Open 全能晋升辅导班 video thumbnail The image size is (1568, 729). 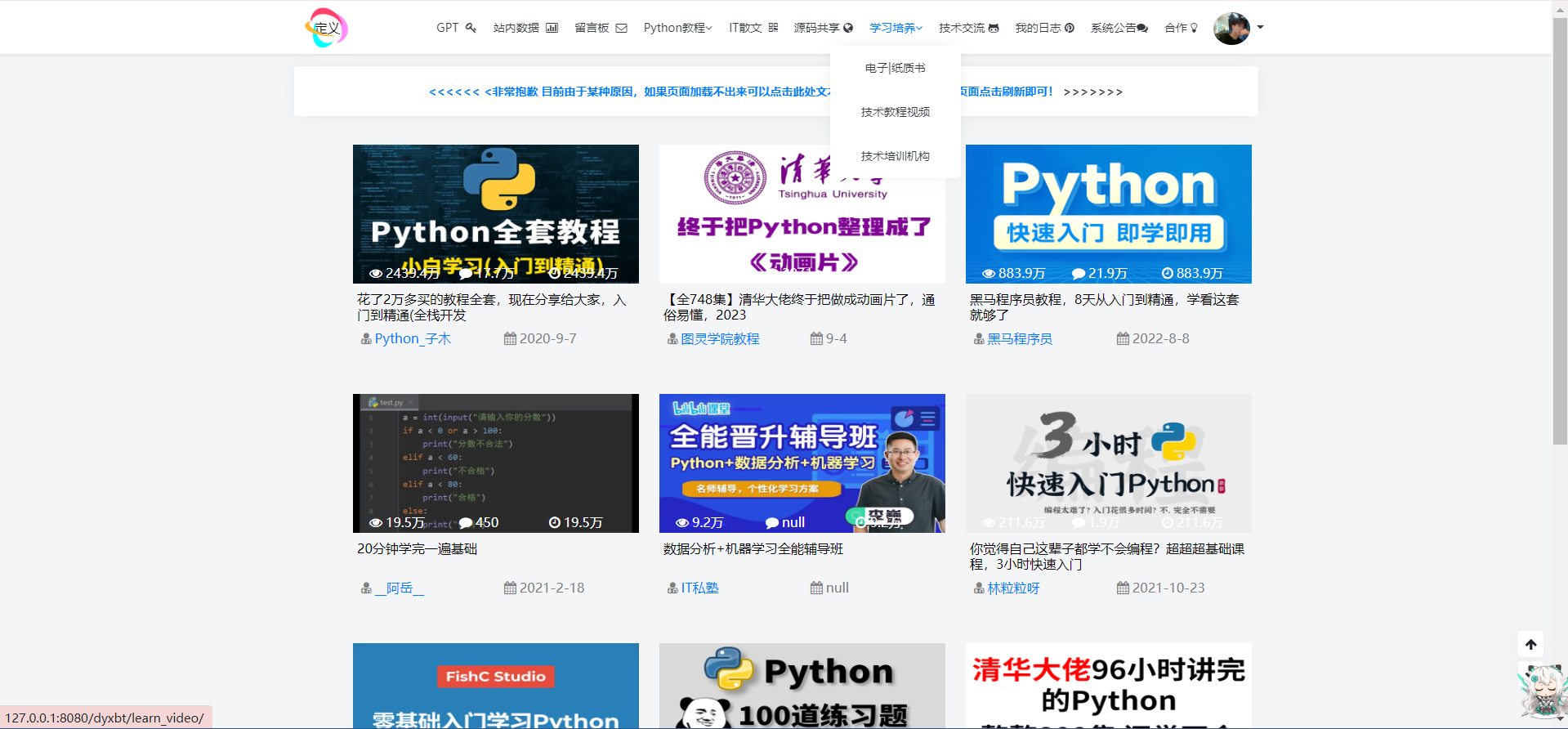[x=802, y=463]
